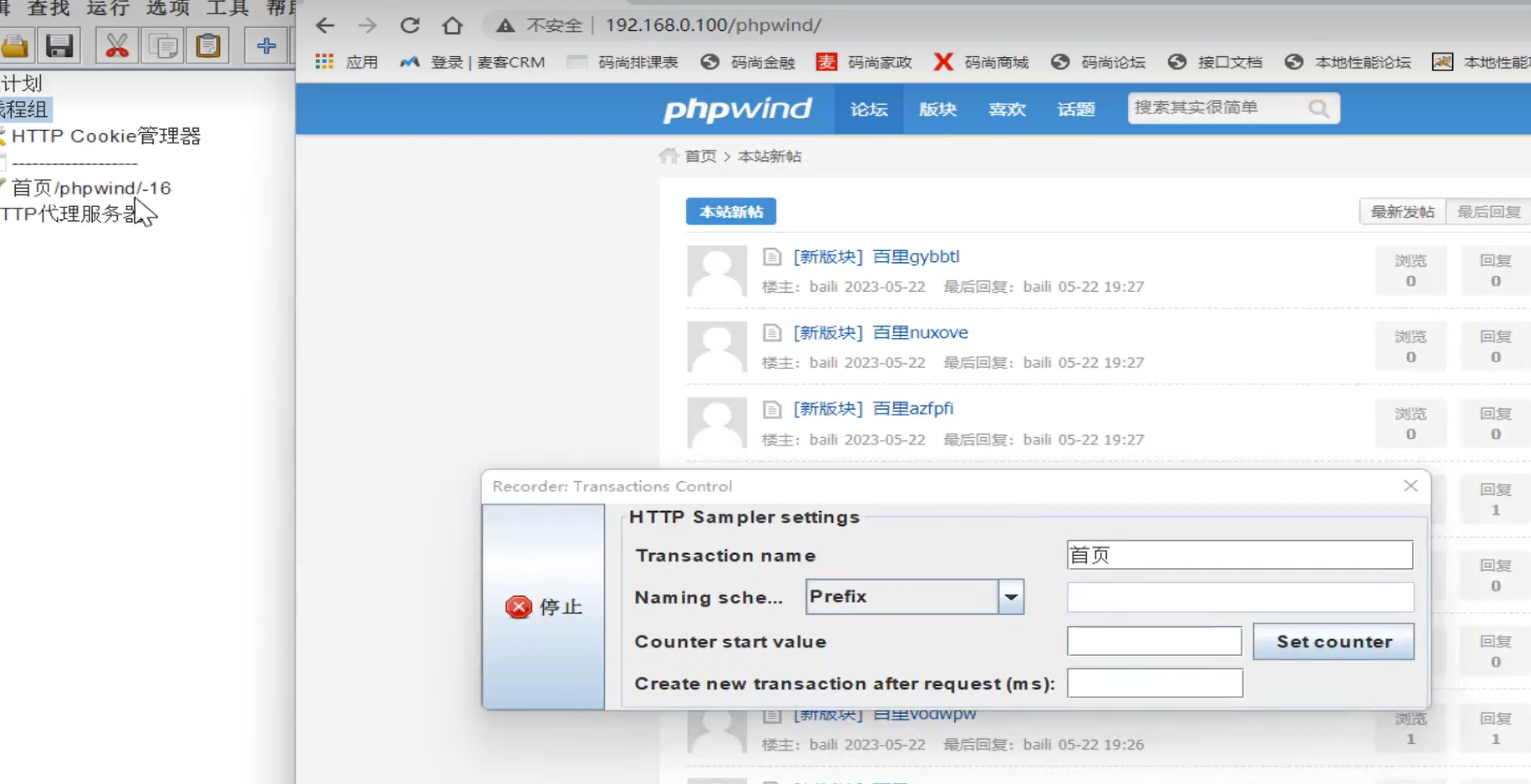Click the red stop icon in the Recorder
The image size is (1531, 784).
point(518,607)
